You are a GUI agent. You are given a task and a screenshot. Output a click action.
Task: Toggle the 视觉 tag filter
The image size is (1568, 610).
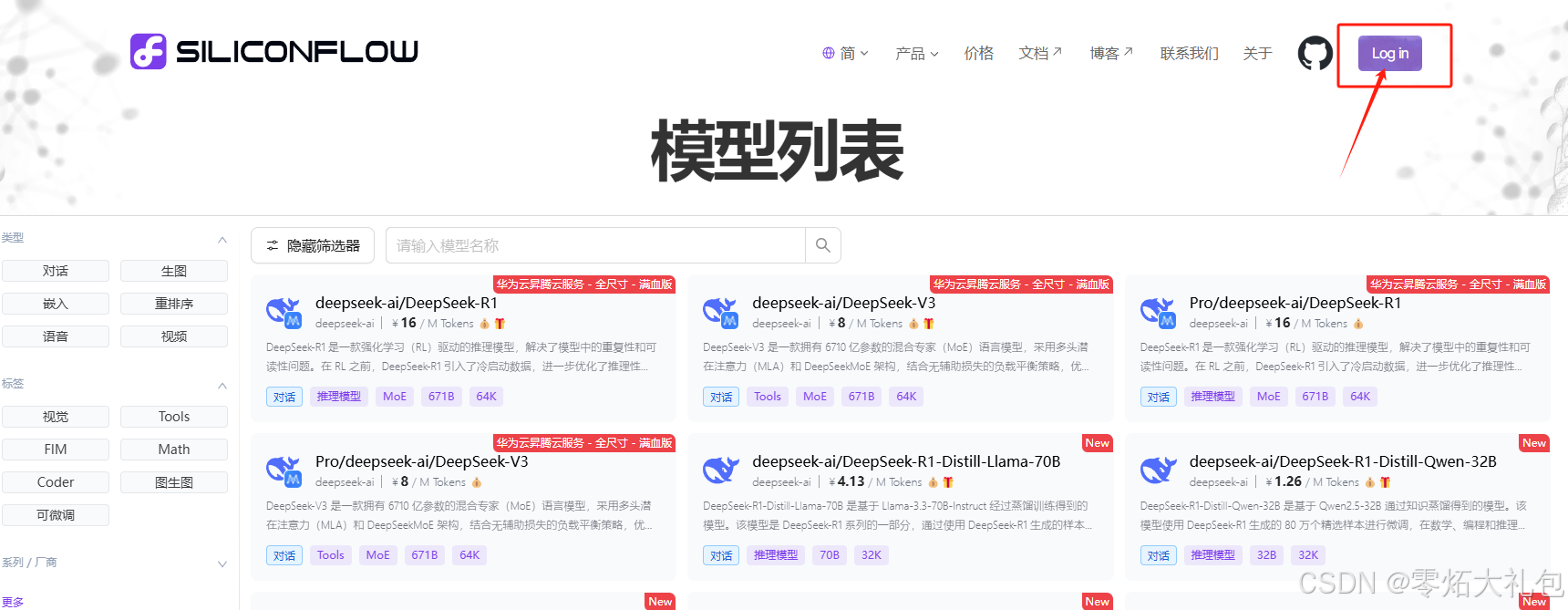point(56,417)
